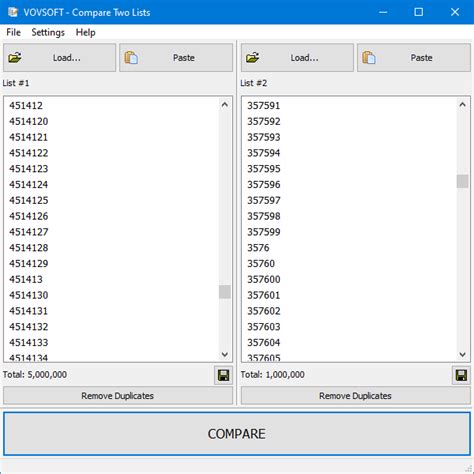Image resolution: width=474 pixels, height=474 pixels.
Task: Select entry 357600 in List #2
Action: pyautogui.click(x=264, y=279)
